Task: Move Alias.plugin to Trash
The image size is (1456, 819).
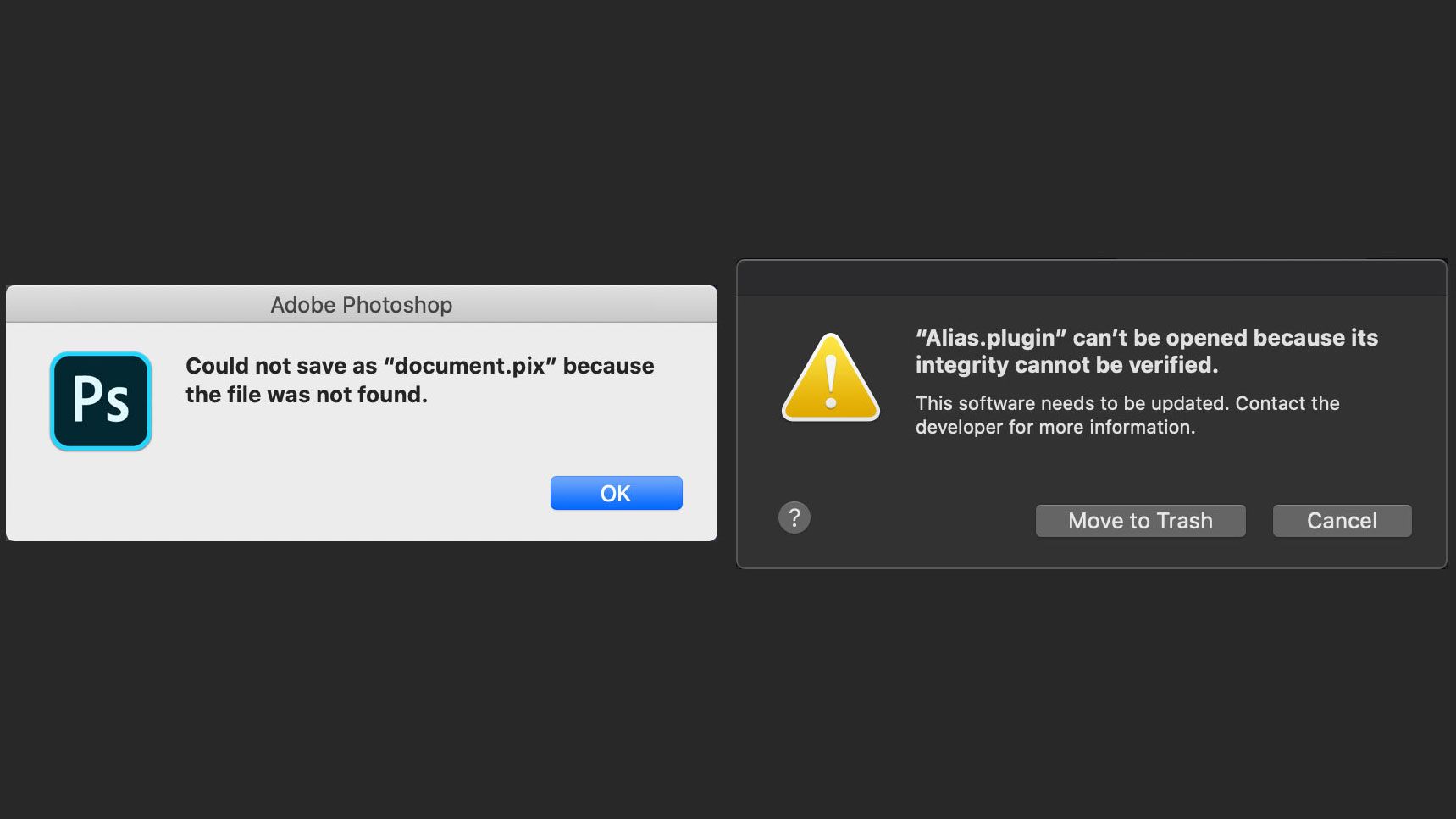Action: [x=1140, y=521]
